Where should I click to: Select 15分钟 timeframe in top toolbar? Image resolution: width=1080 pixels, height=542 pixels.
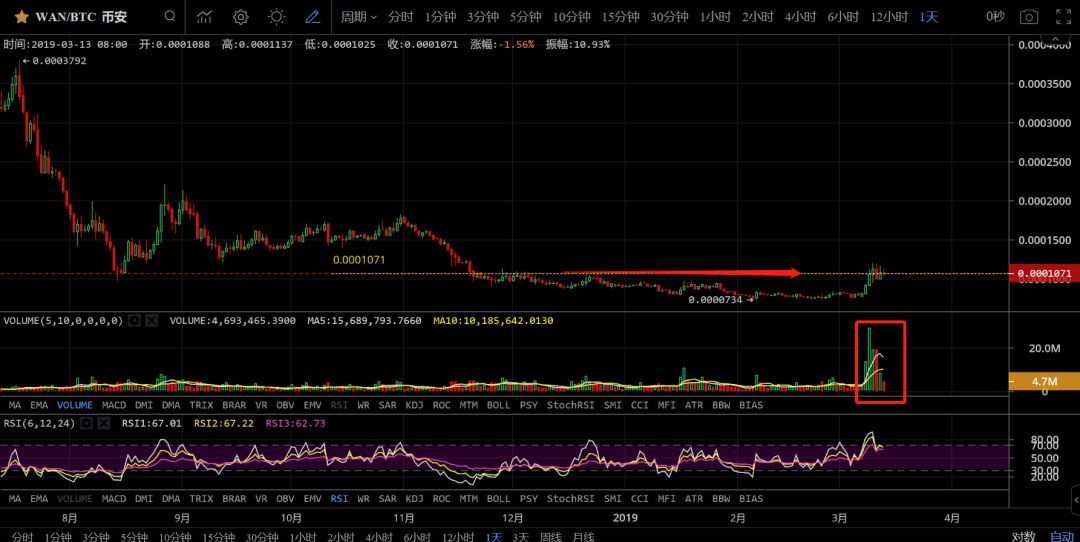click(620, 17)
